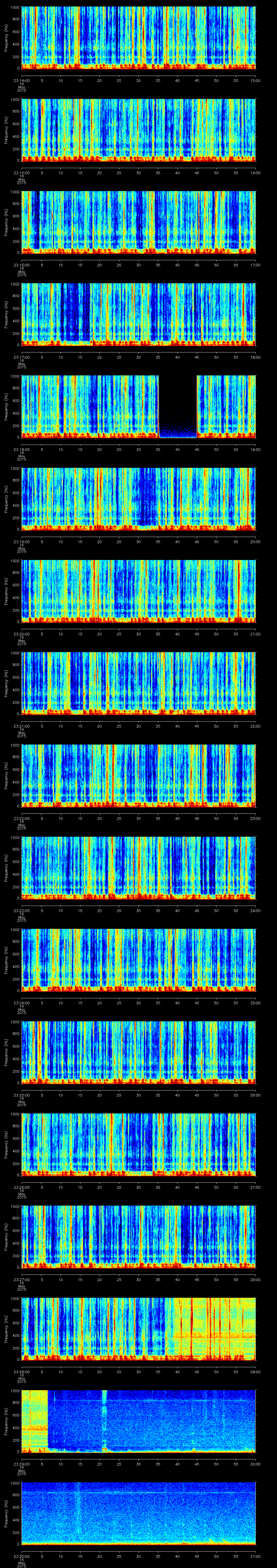This screenshot has height=1568, width=277.
Task: Click the "23:28:00" start time label
Action: [x=21, y=1371]
